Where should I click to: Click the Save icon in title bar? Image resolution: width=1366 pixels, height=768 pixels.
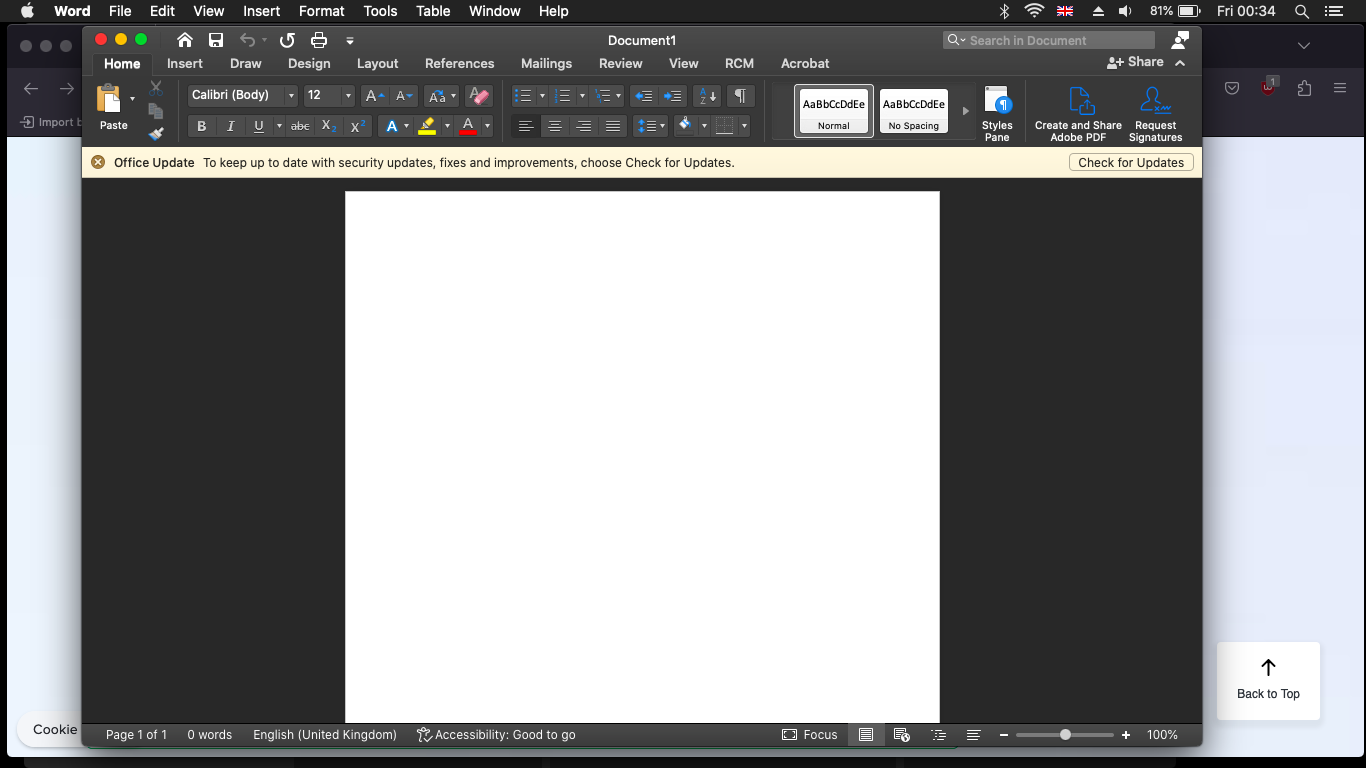click(216, 40)
